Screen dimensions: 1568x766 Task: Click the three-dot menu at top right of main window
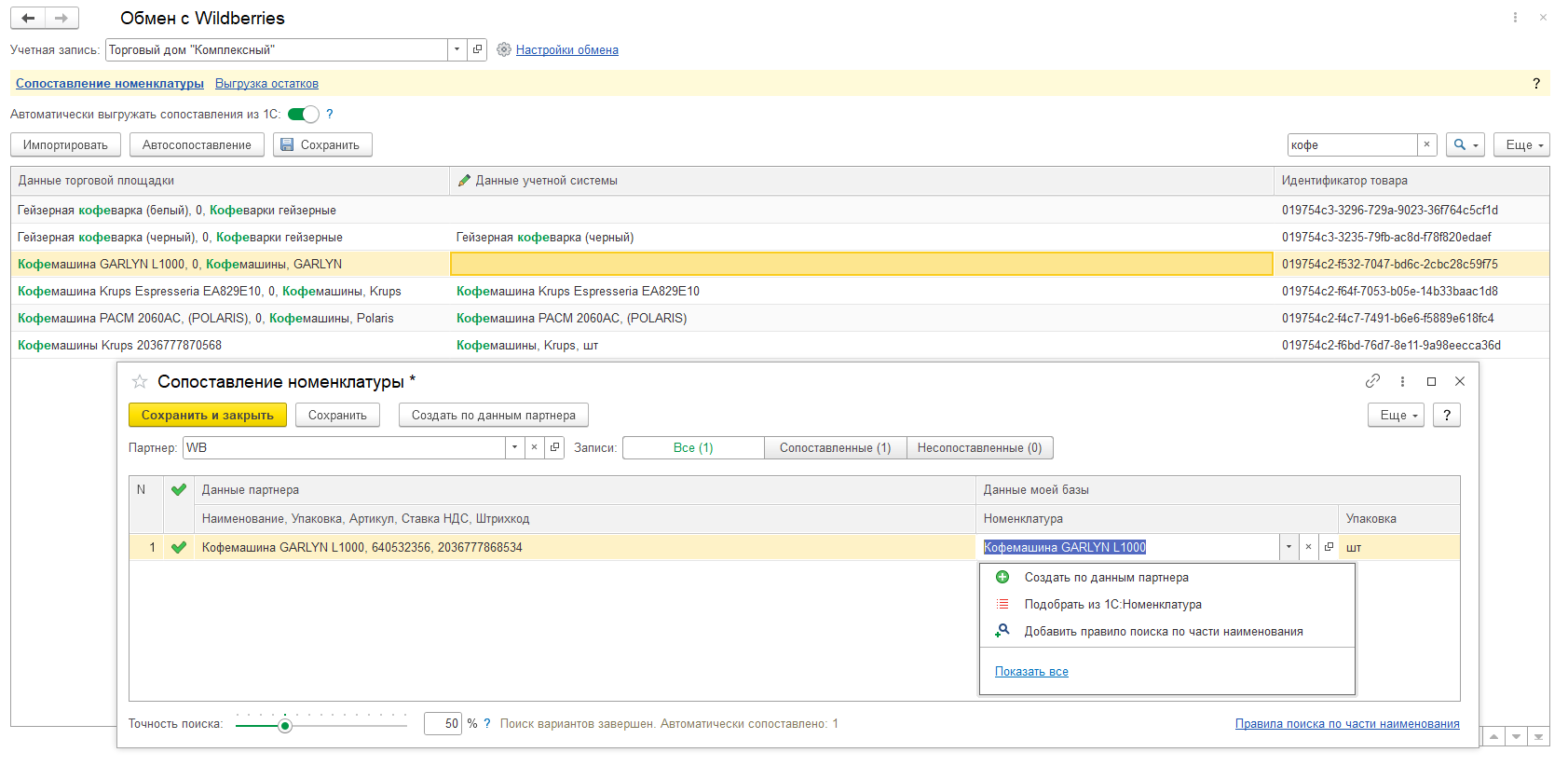[x=1515, y=18]
